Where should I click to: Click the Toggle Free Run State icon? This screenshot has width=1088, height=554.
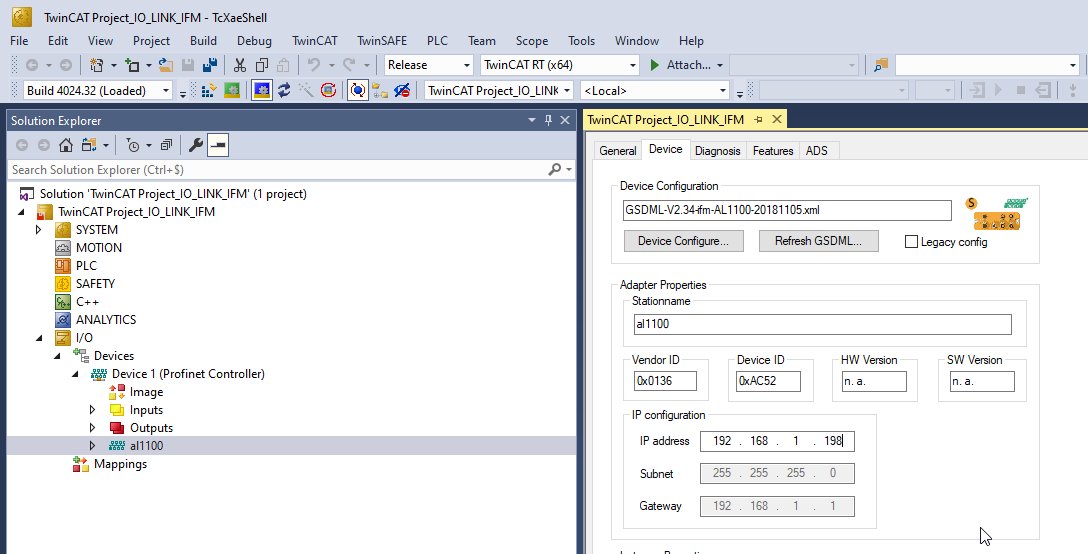tap(328, 90)
